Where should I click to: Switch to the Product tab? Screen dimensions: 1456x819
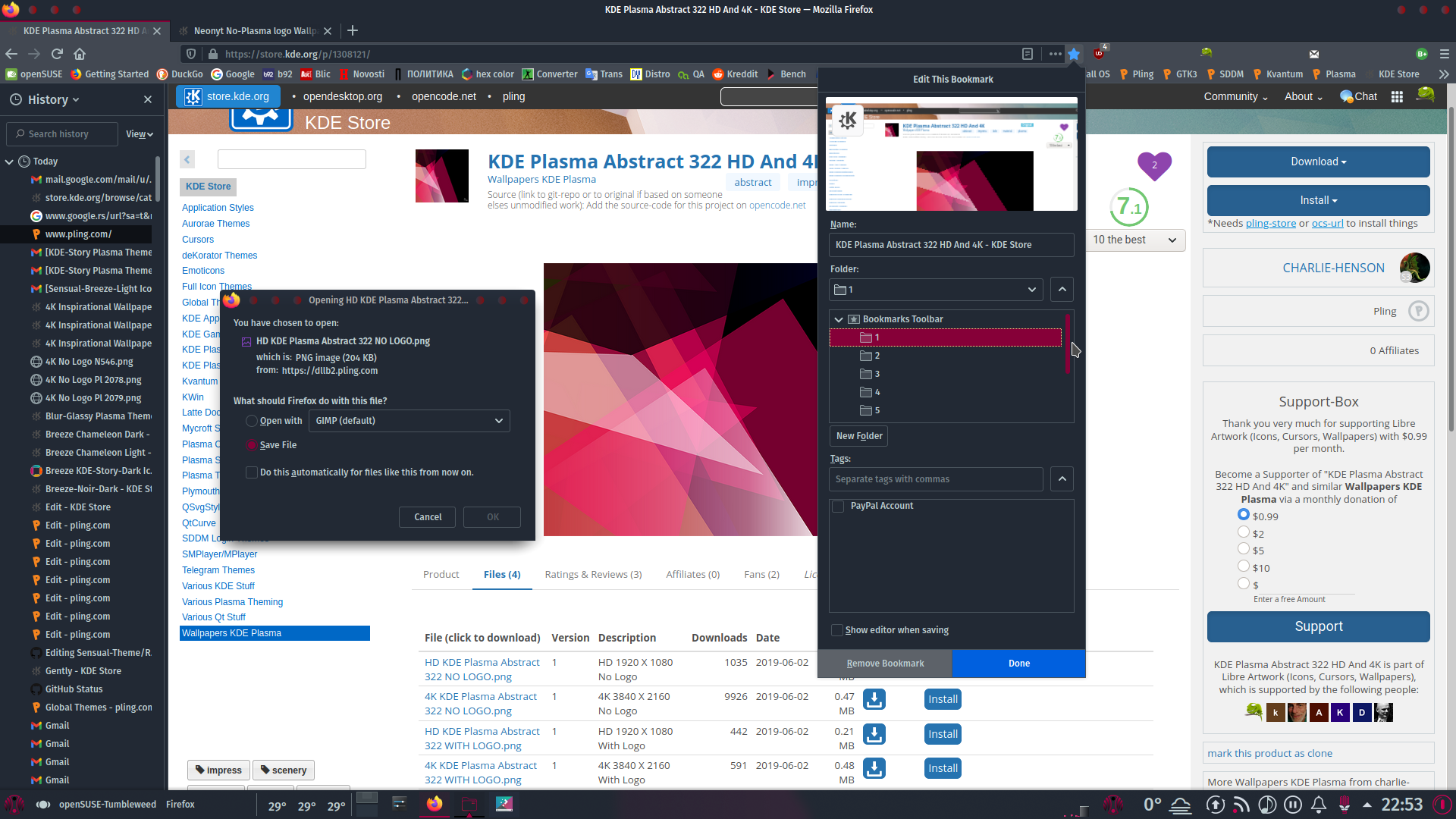pos(441,575)
